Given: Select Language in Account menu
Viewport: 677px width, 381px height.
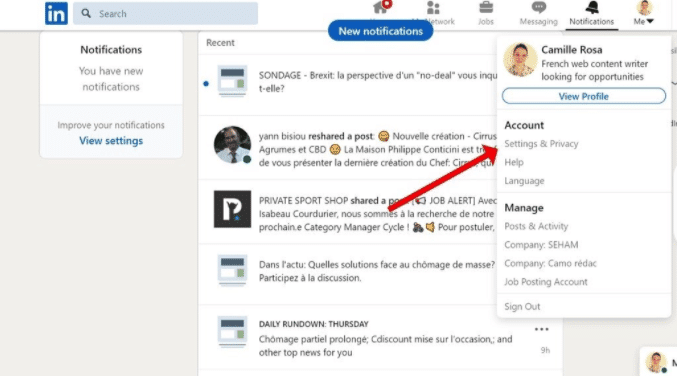Looking at the screenshot, I should (x=524, y=181).
